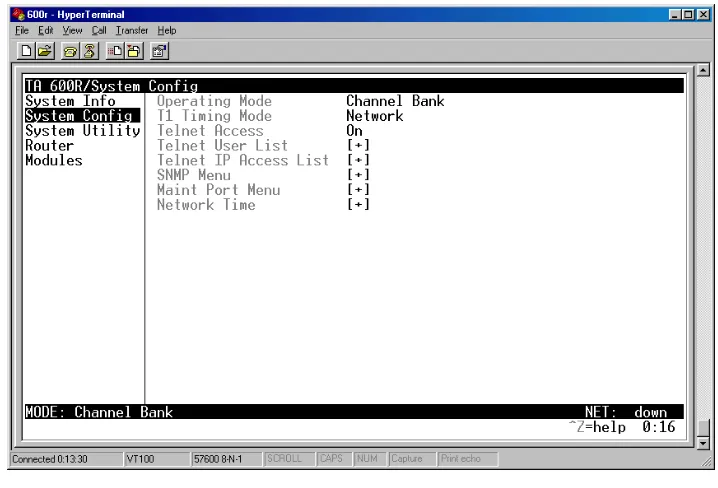Click the MODE: Channel Bank status text
This screenshot has height=488, width=718.
[99, 412]
